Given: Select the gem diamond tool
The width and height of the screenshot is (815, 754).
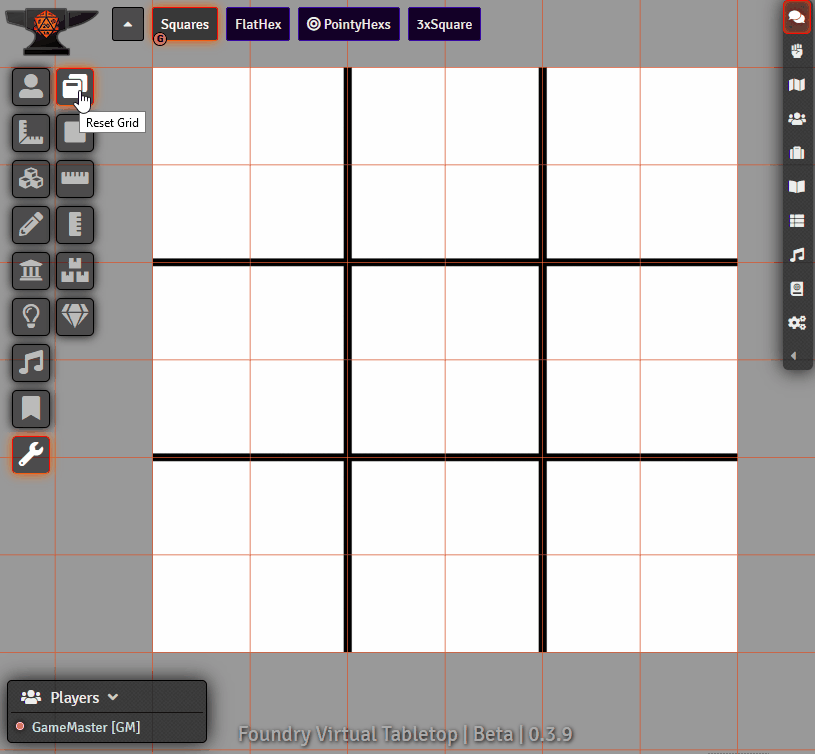Looking at the screenshot, I should click(75, 317).
